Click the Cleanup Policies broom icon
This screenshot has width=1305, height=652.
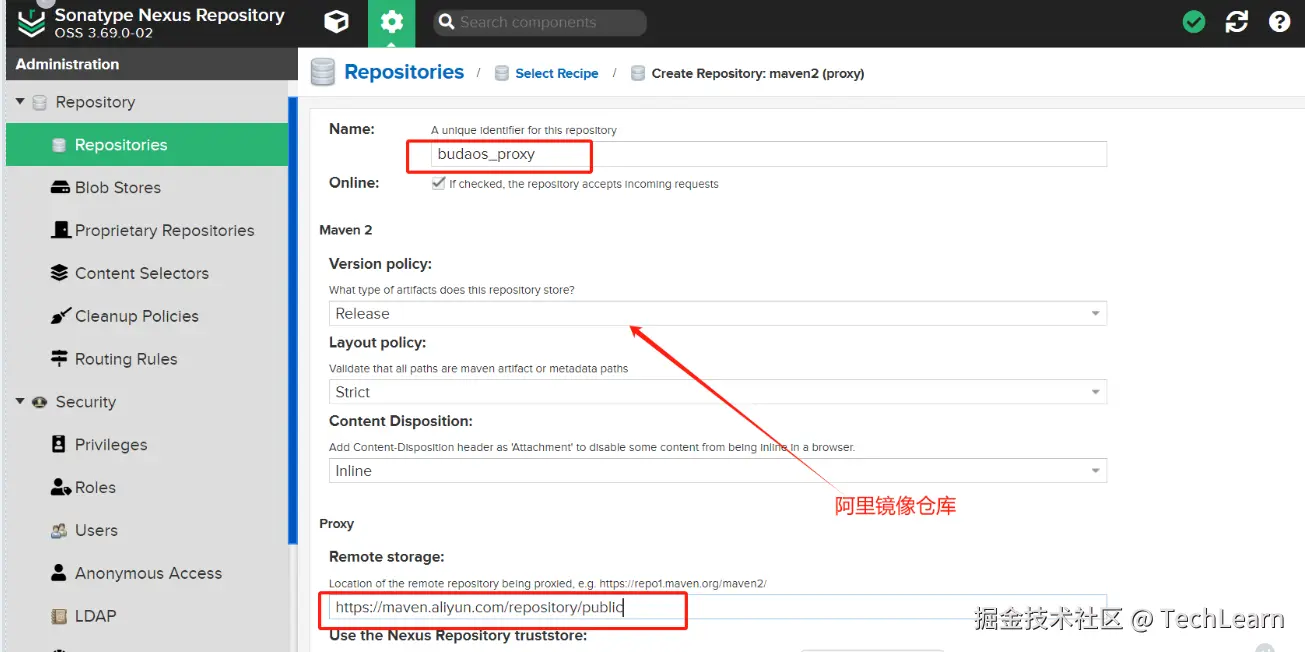[59, 316]
